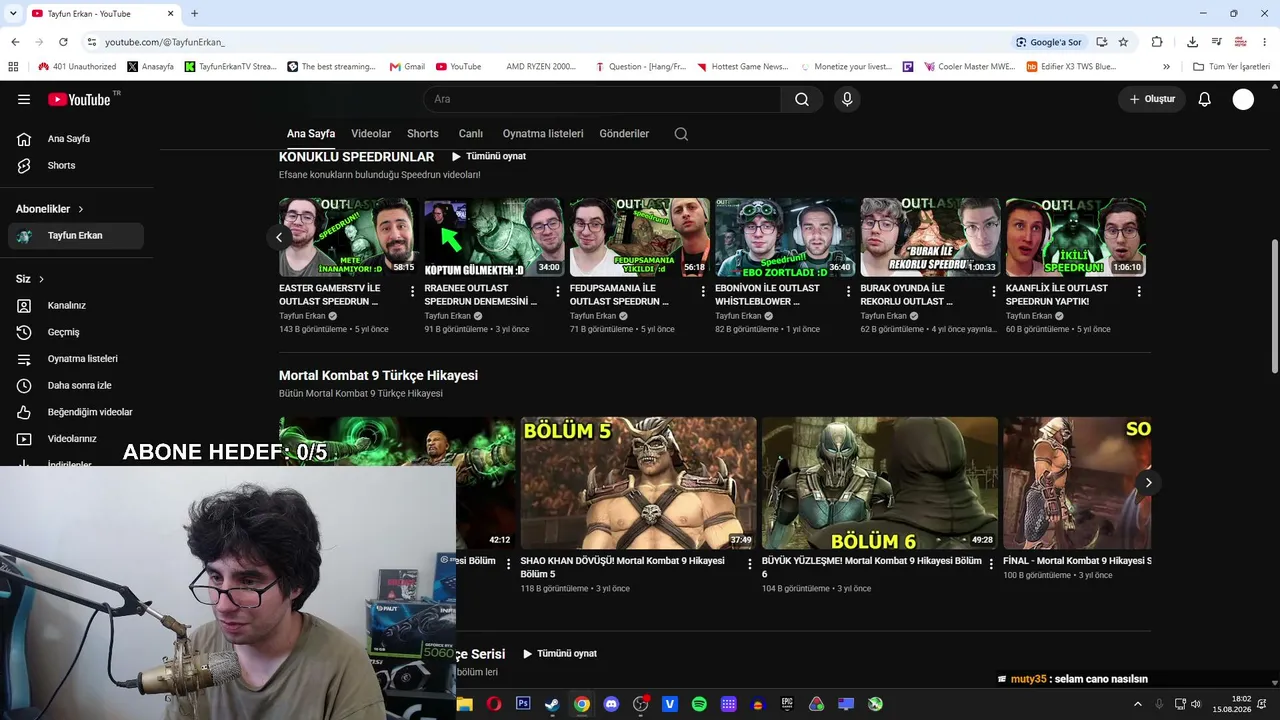The height and width of the screenshot is (720, 1280).
Task: Open Chrome downloads
Action: click(x=1192, y=42)
